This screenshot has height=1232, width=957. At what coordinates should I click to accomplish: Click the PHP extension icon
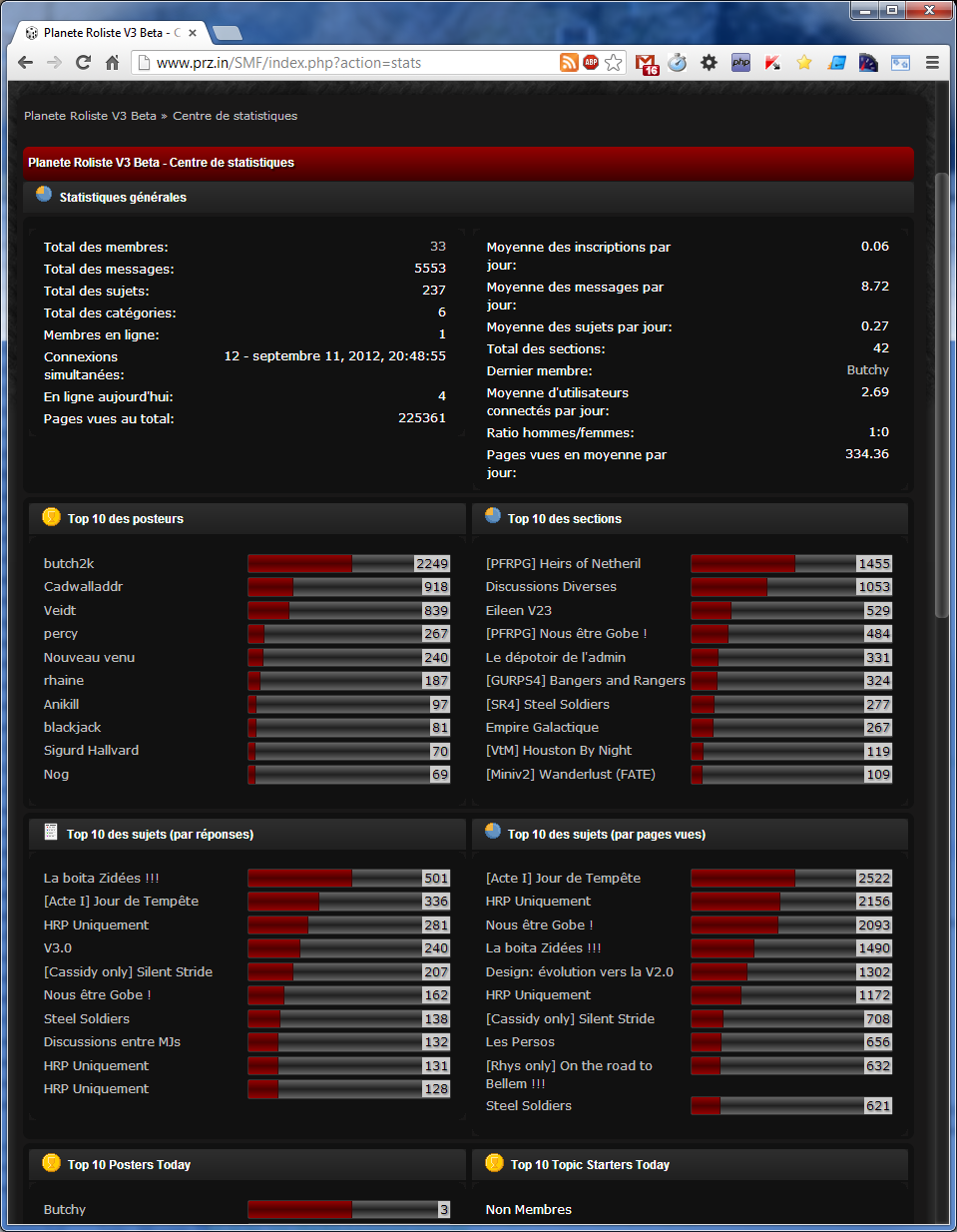pyautogui.click(x=740, y=63)
